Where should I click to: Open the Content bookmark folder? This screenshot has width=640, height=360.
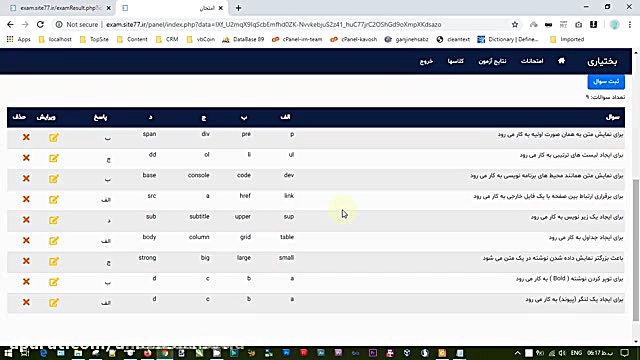pyautogui.click(x=132, y=40)
